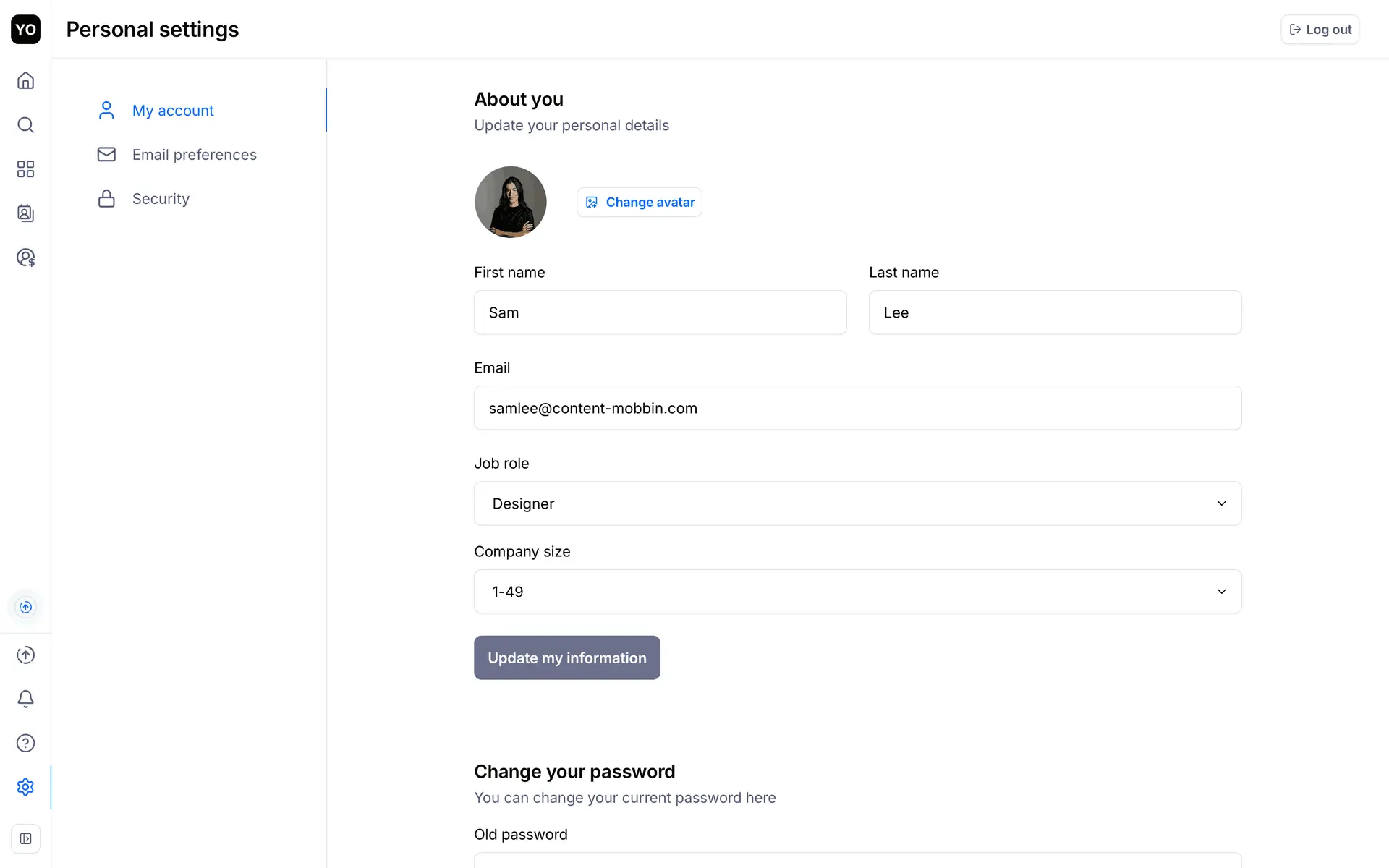Viewport: 1389px width, 868px height.
Task: Click the contacts book sidebar icon
Action: click(x=25, y=213)
